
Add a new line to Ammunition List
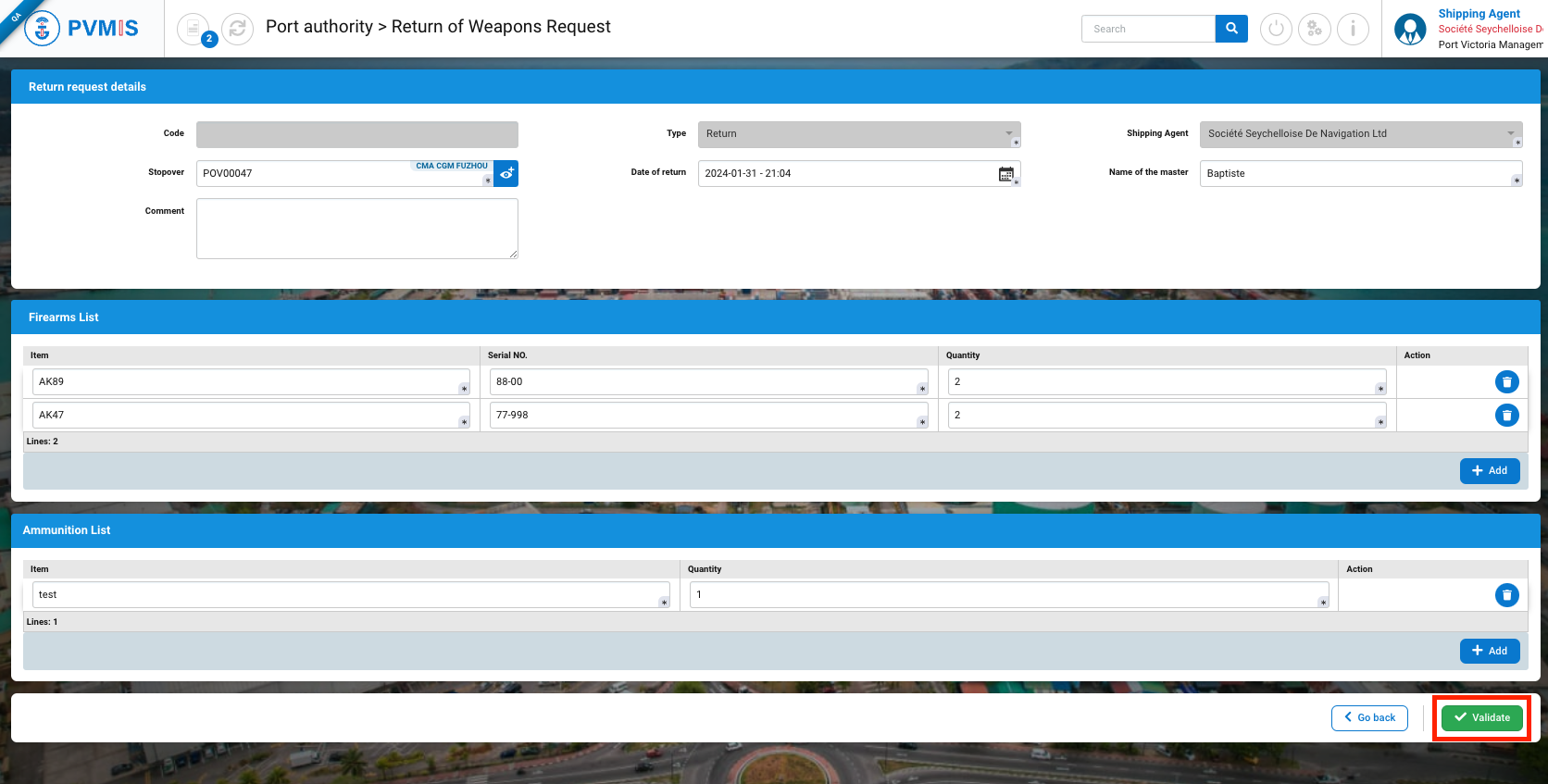[1490, 652]
